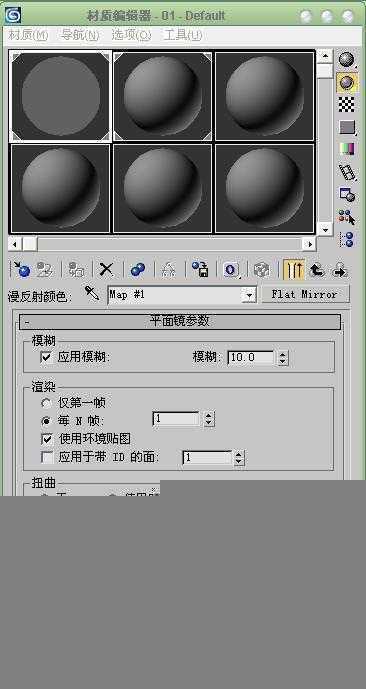Click the Sample Type sphere icon
Viewport: 366px width, 689px height.
pyautogui.click(x=347, y=59)
